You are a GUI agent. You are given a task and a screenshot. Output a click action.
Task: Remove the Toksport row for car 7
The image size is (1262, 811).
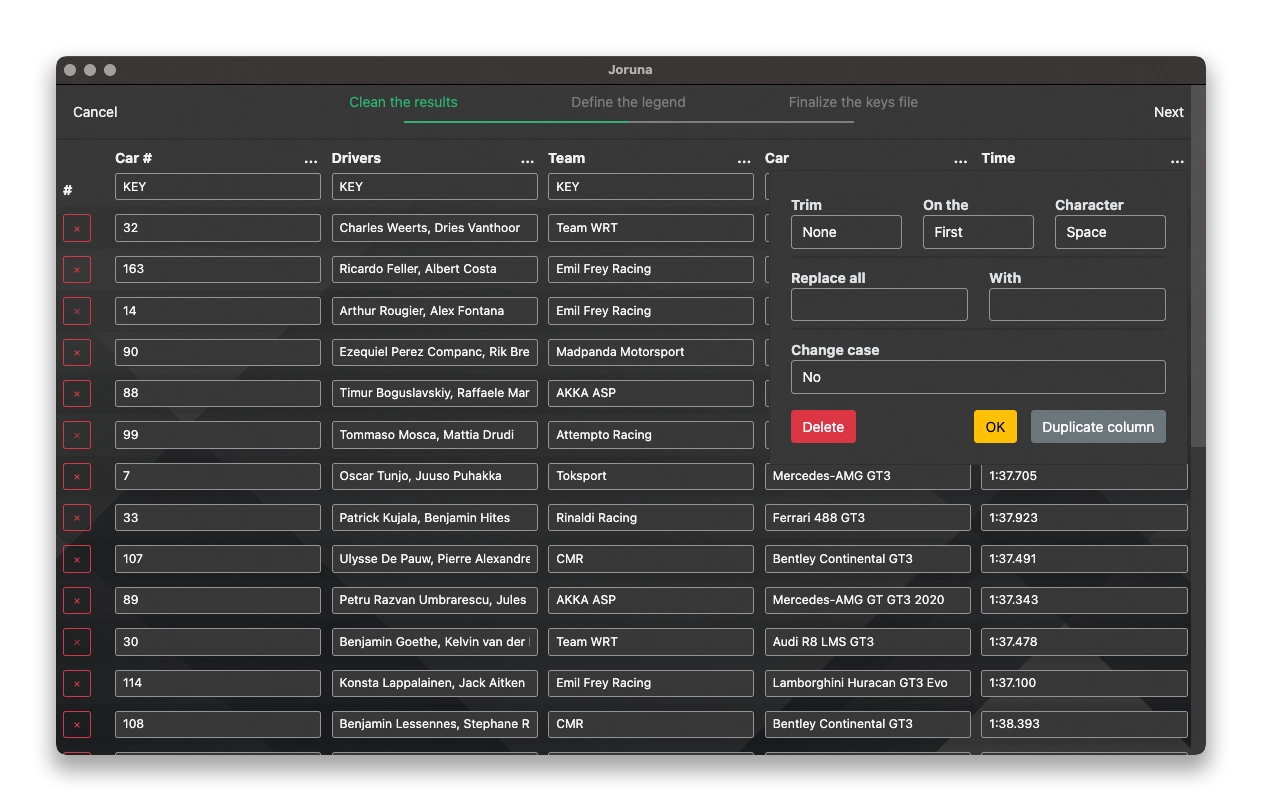point(77,476)
